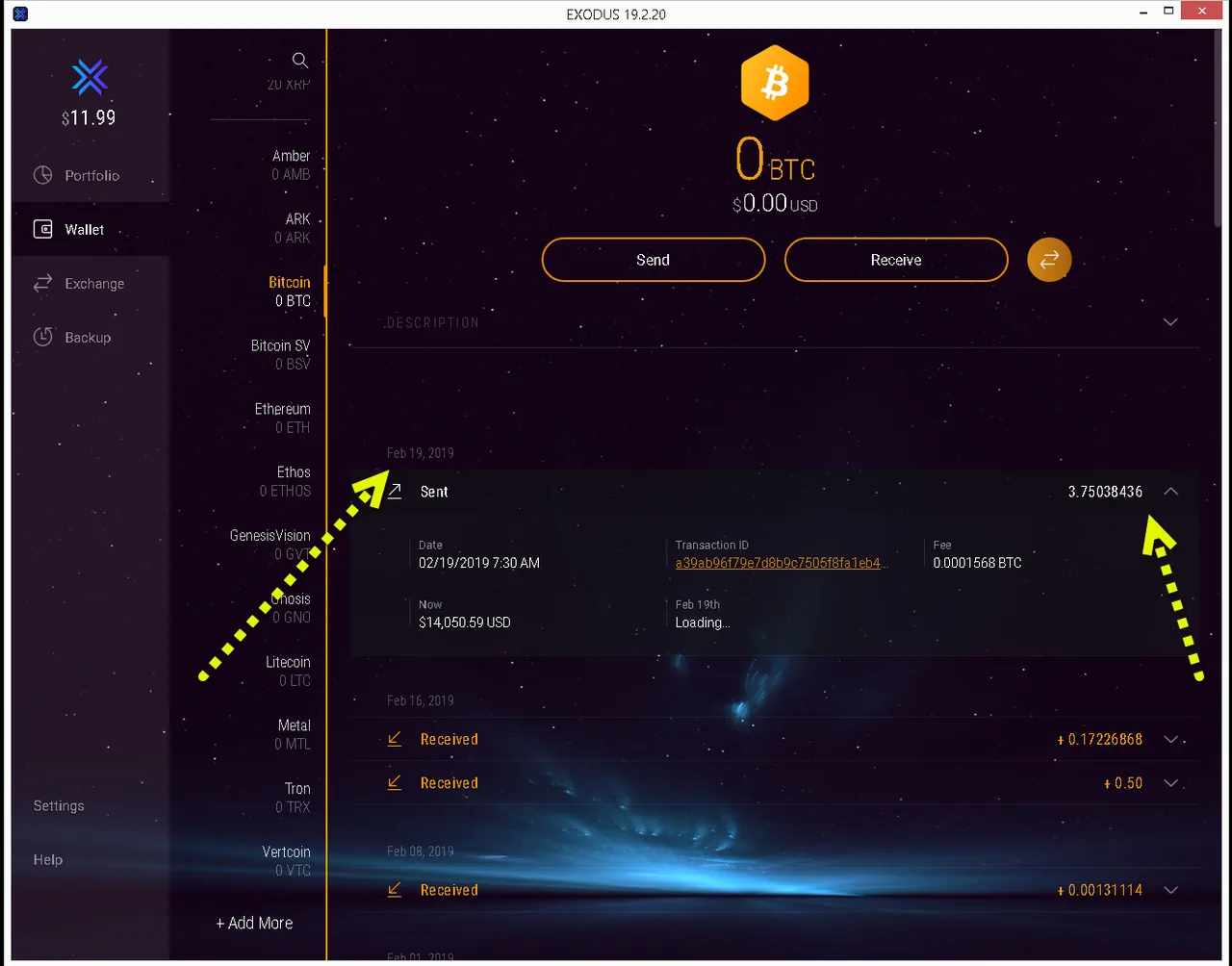Expand the Received +0.50 transaction
Screen dimensions: 1232x966
pyautogui.click(x=1170, y=782)
